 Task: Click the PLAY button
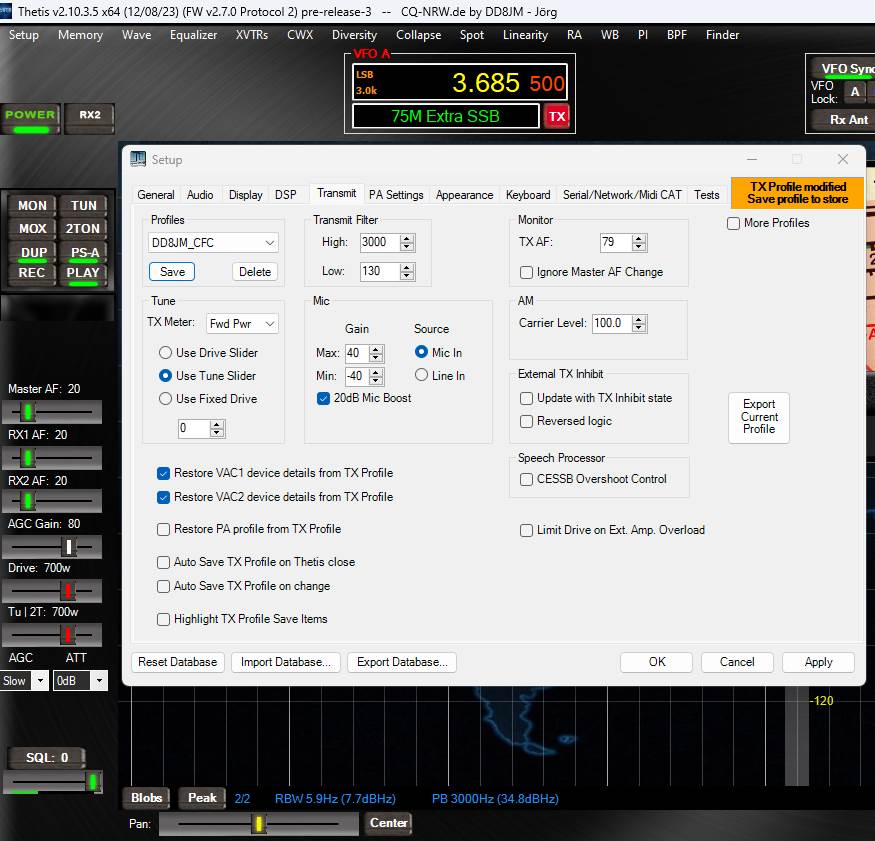pyautogui.click(x=83, y=273)
